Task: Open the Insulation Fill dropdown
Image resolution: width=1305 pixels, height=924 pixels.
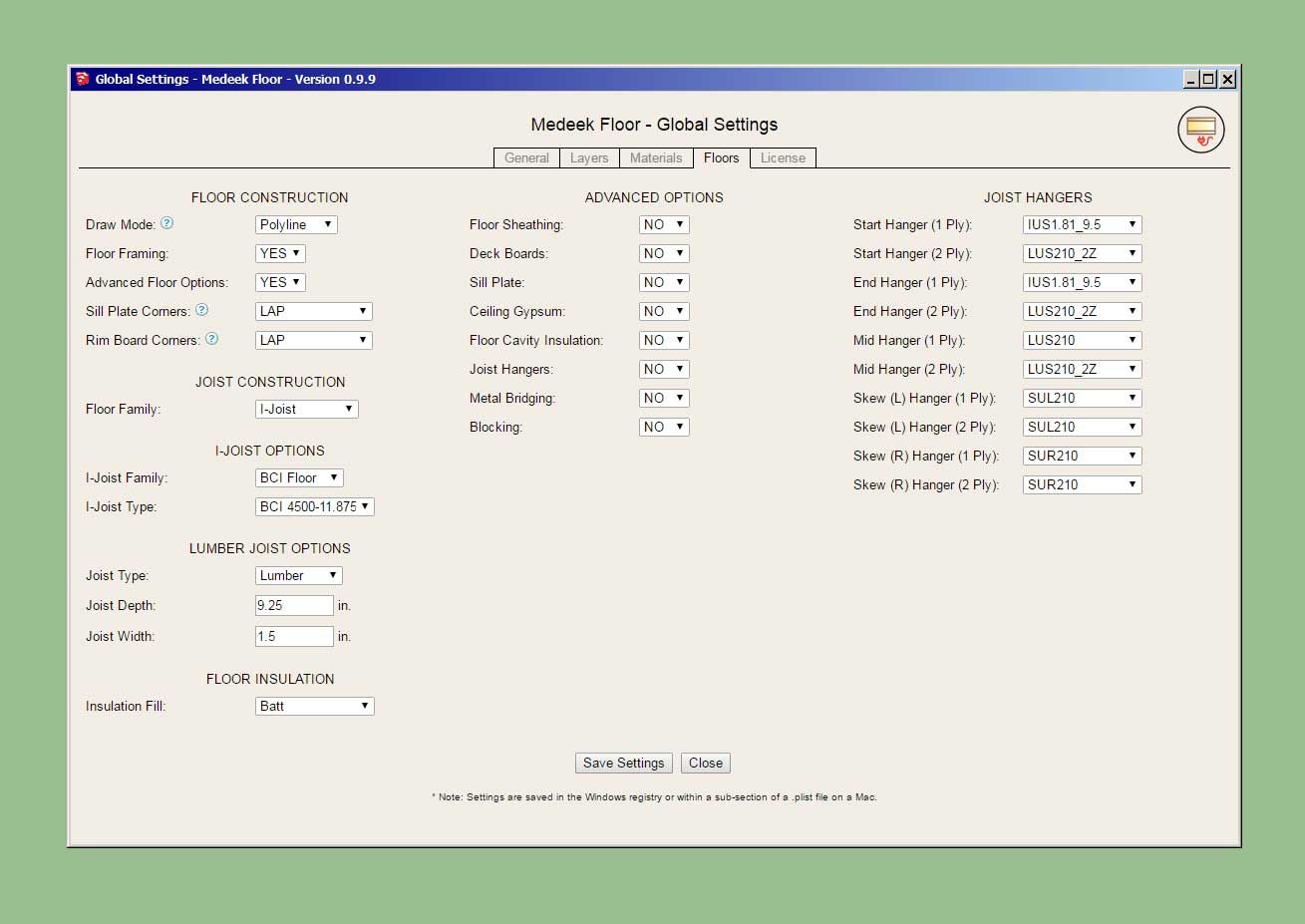Action: (x=315, y=706)
